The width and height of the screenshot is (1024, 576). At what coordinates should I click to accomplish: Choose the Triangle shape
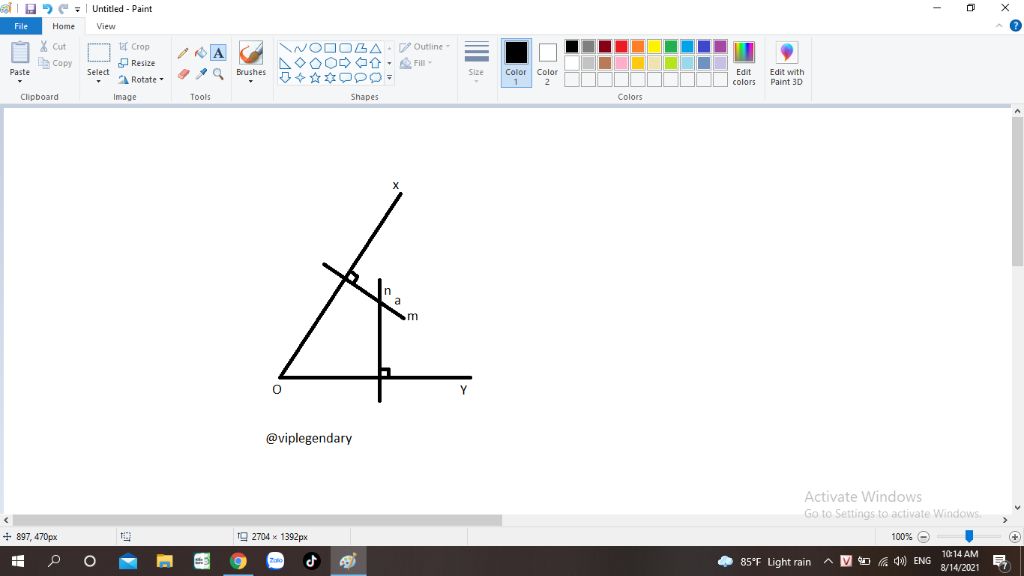(x=376, y=48)
